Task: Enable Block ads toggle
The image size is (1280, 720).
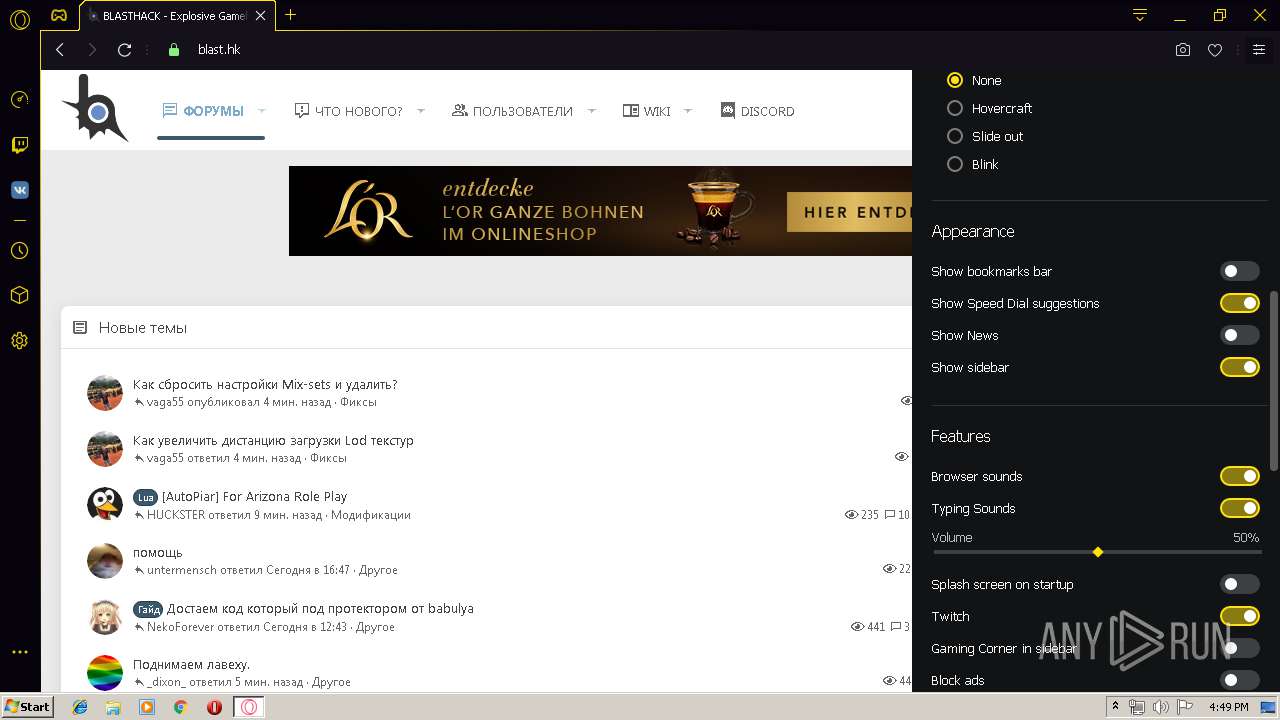Action: [1239, 680]
